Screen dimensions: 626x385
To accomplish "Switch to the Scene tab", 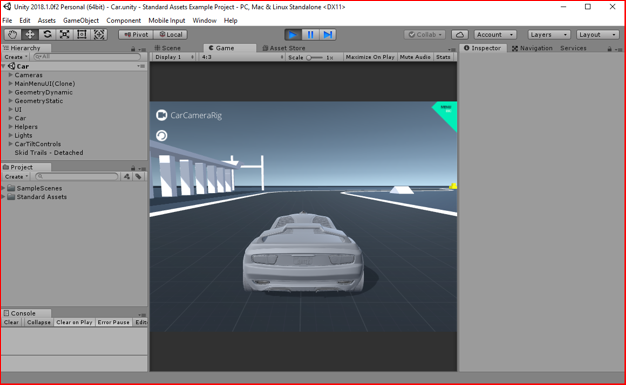I will pyautogui.click(x=168, y=48).
